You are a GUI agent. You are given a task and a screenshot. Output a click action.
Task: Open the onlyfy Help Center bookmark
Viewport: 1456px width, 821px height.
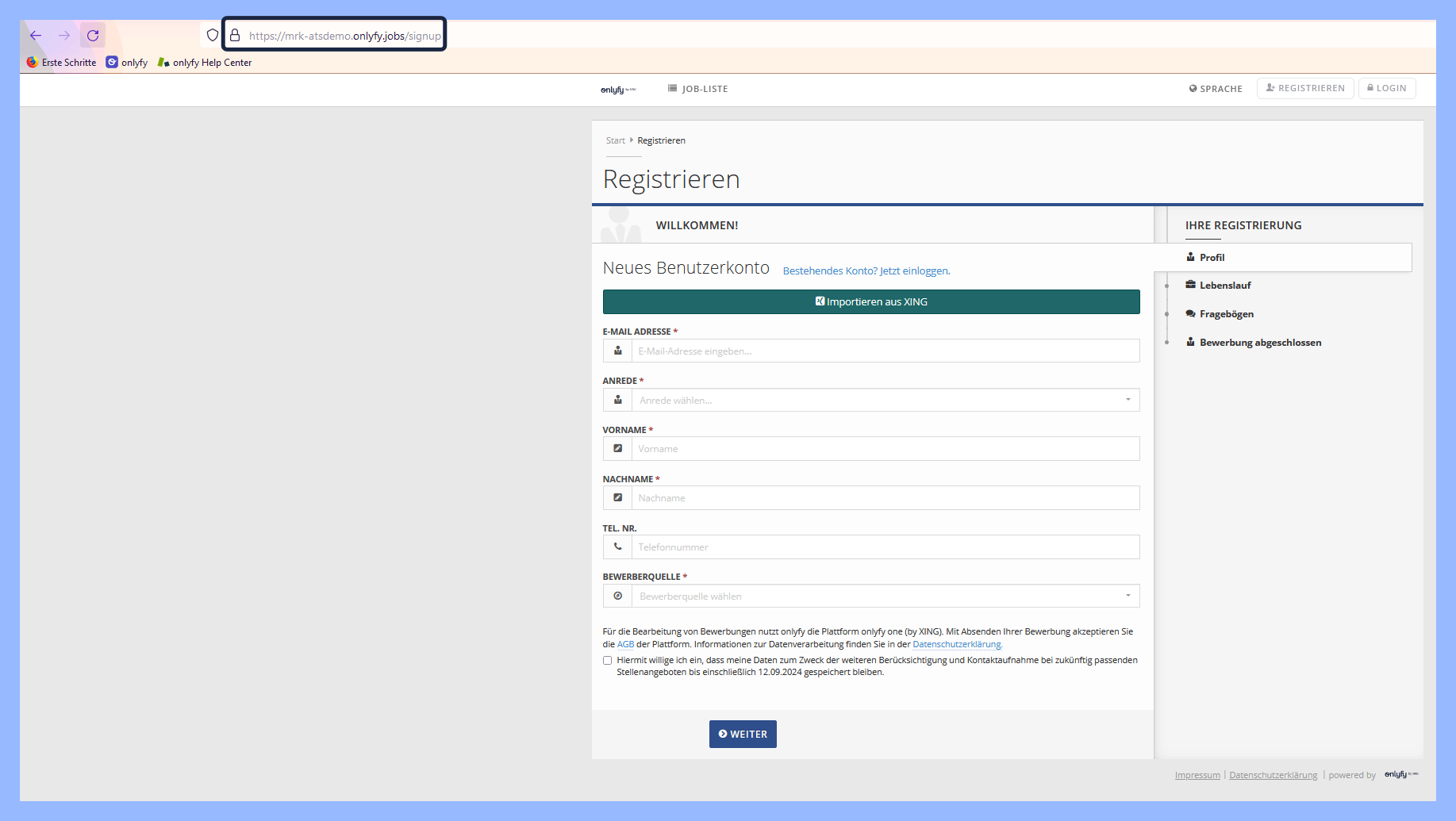204,62
